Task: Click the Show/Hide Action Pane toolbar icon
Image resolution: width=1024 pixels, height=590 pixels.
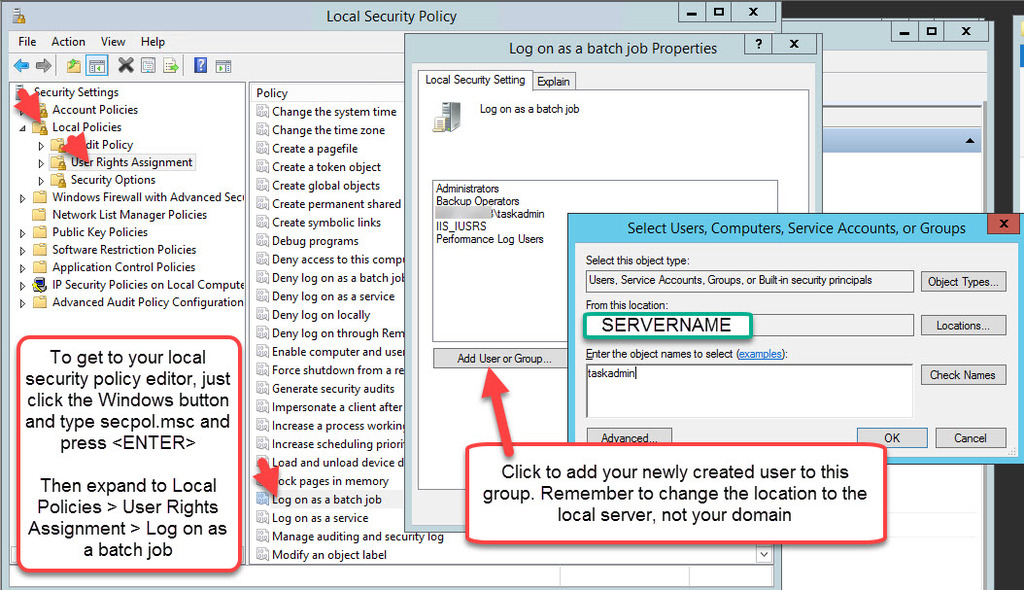Action: [222, 65]
